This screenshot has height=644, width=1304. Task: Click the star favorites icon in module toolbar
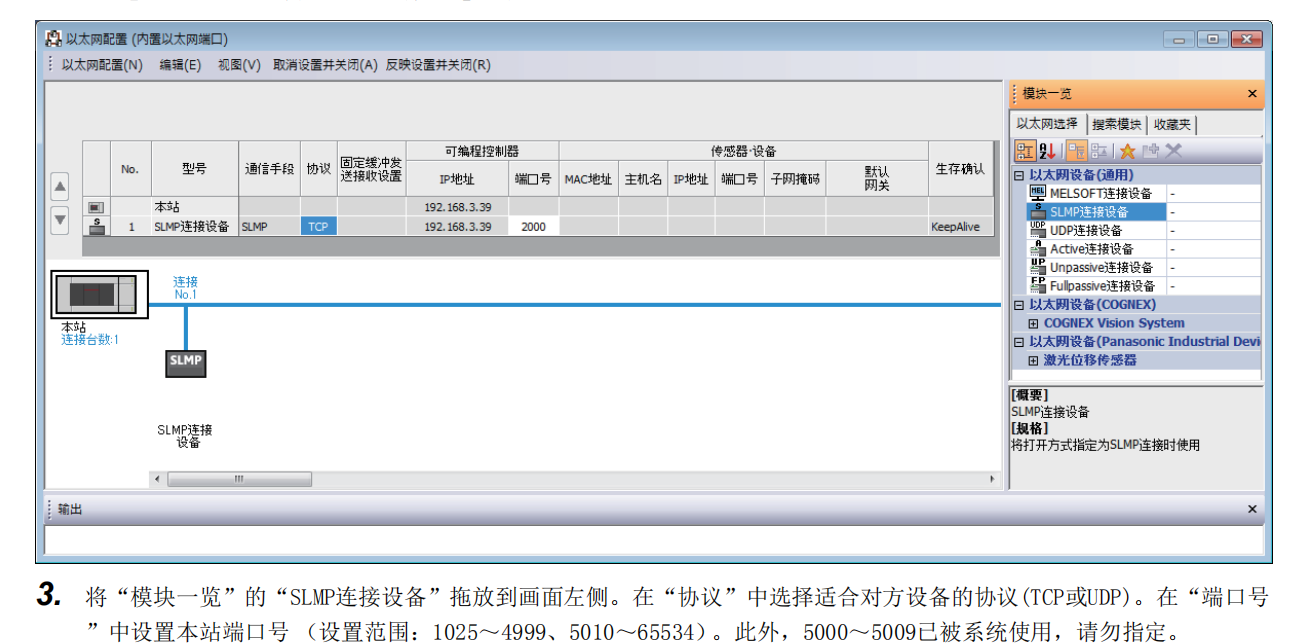pos(1127,151)
